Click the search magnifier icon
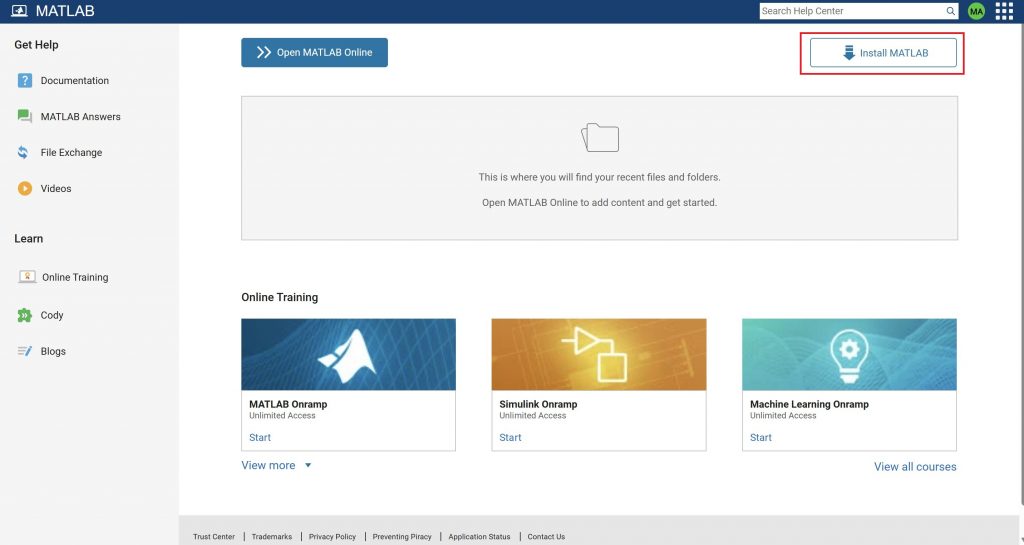This screenshot has height=545, width=1024. click(950, 11)
